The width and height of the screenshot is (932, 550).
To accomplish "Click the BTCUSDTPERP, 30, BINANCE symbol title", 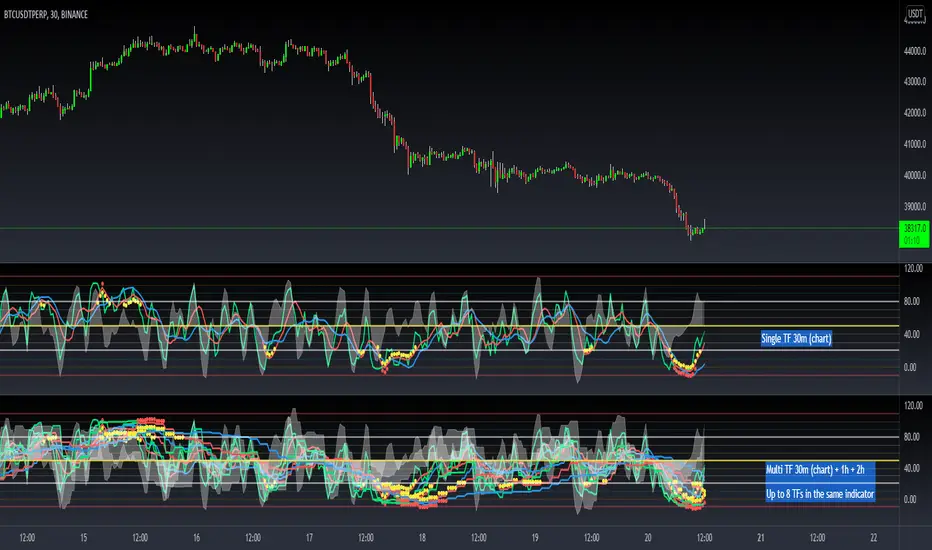I will pyautogui.click(x=46, y=14).
